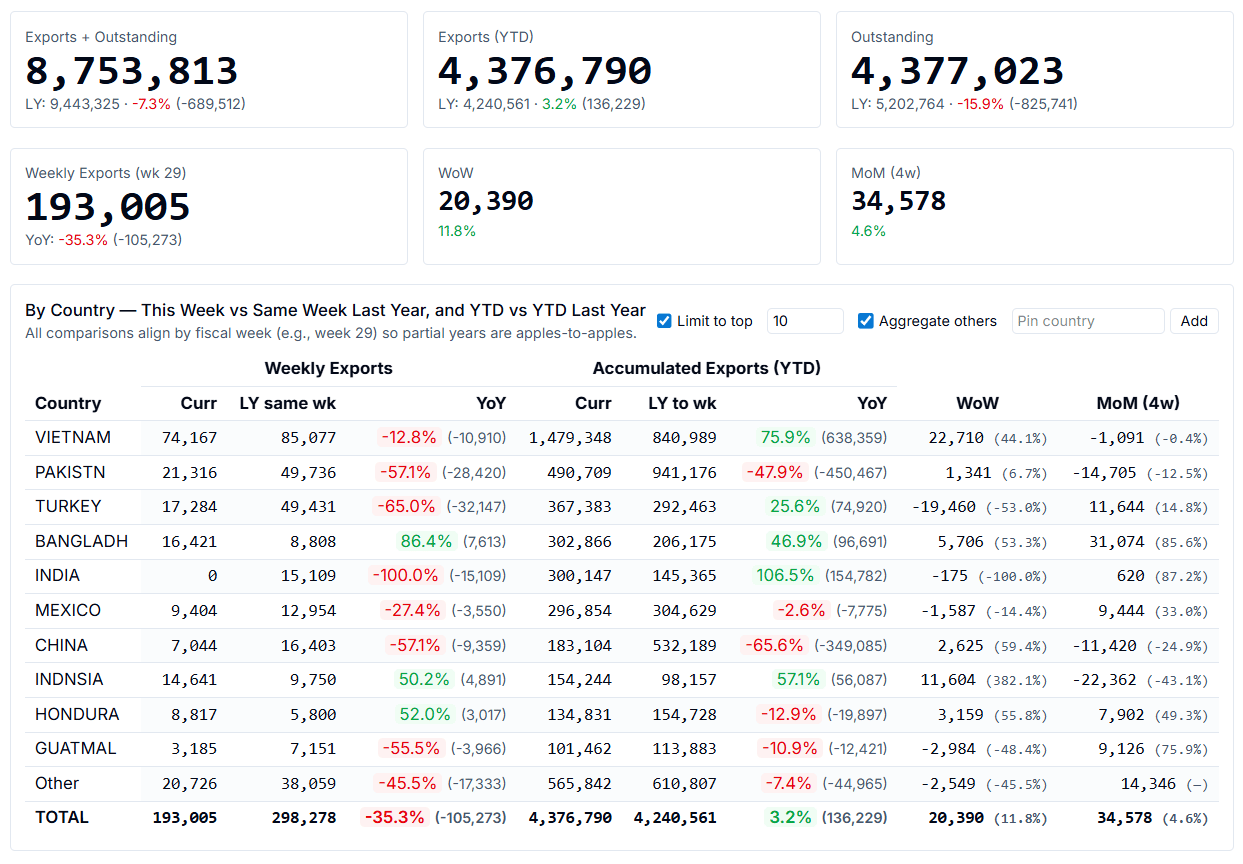Click China's YTD YoY -65.6% badge
This screenshot has width=1243, height=864.
tap(774, 645)
